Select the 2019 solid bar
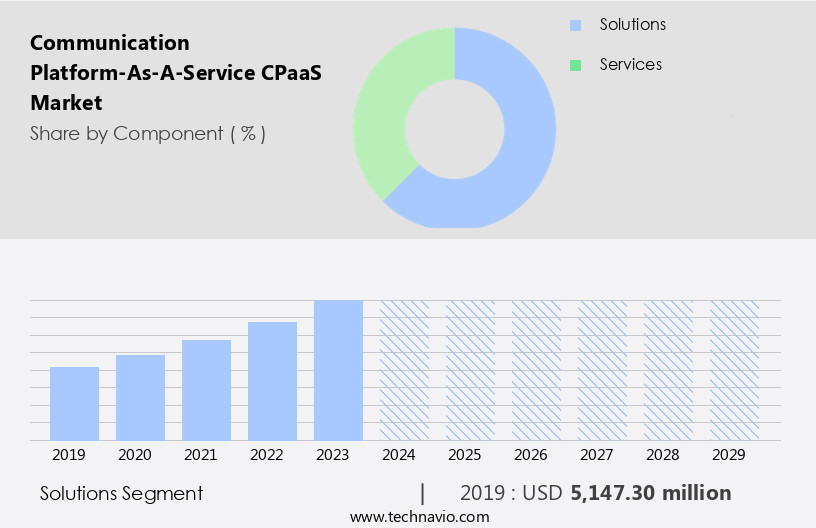The image size is (816, 528). (74, 403)
